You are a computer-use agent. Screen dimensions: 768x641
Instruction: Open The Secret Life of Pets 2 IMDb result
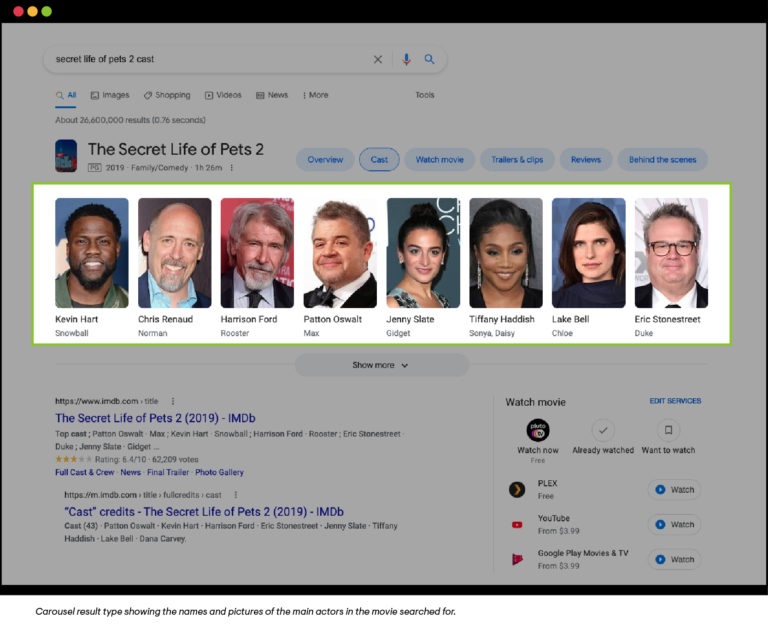tap(155, 418)
